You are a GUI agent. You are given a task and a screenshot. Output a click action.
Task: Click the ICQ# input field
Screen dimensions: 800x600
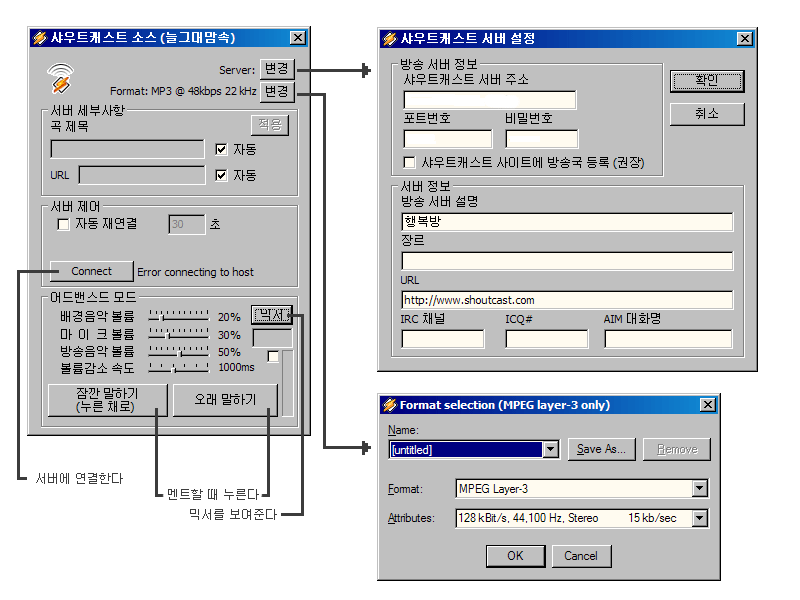pos(546,339)
